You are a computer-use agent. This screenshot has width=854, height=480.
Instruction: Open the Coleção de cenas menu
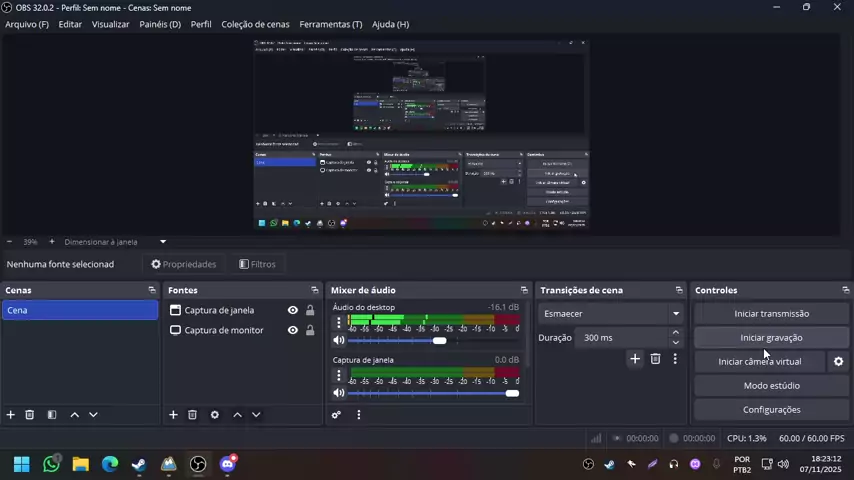coord(256,24)
